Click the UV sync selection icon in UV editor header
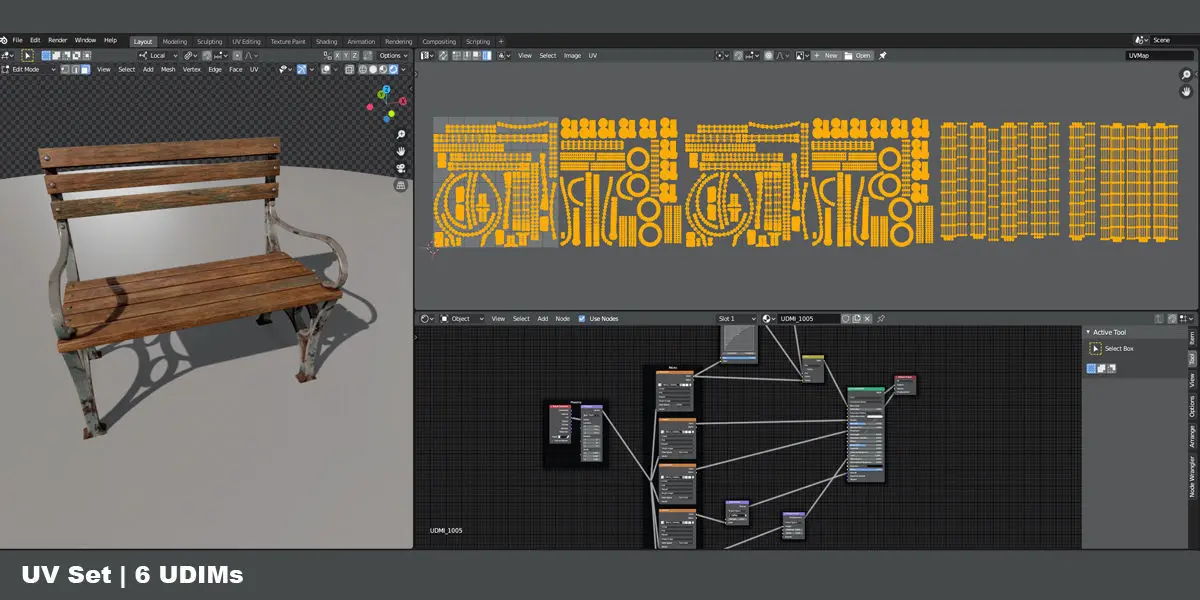The height and width of the screenshot is (600, 1200). point(443,55)
